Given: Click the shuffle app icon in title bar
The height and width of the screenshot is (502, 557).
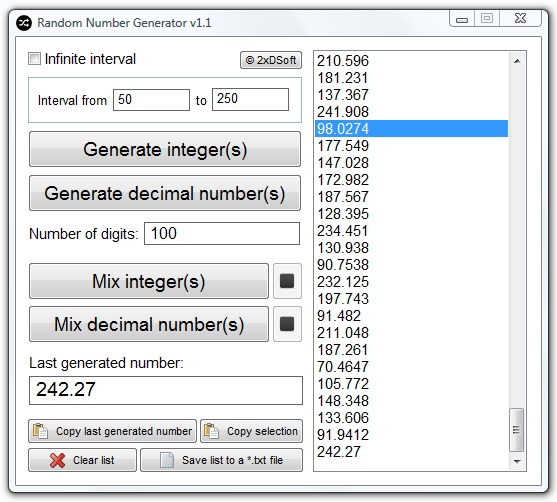Looking at the screenshot, I should tap(24, 23).
